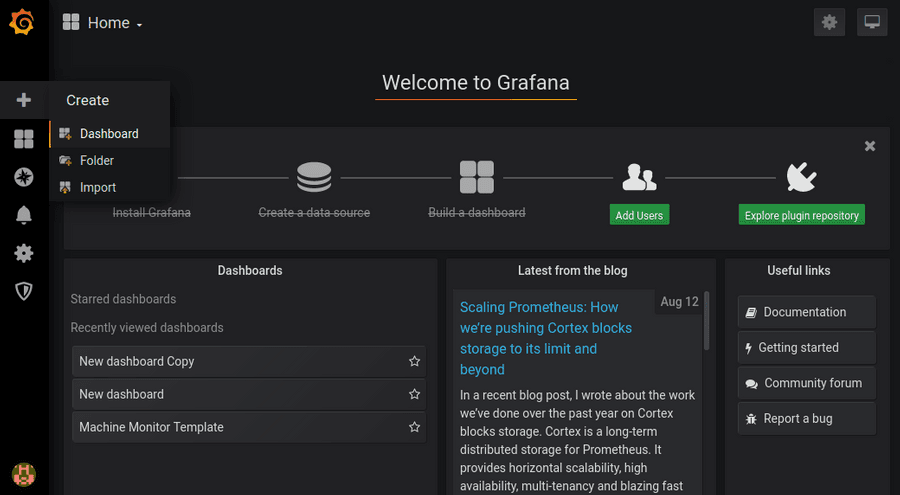
Task: Click the Create menu header
Action: [x=87, y=100]
